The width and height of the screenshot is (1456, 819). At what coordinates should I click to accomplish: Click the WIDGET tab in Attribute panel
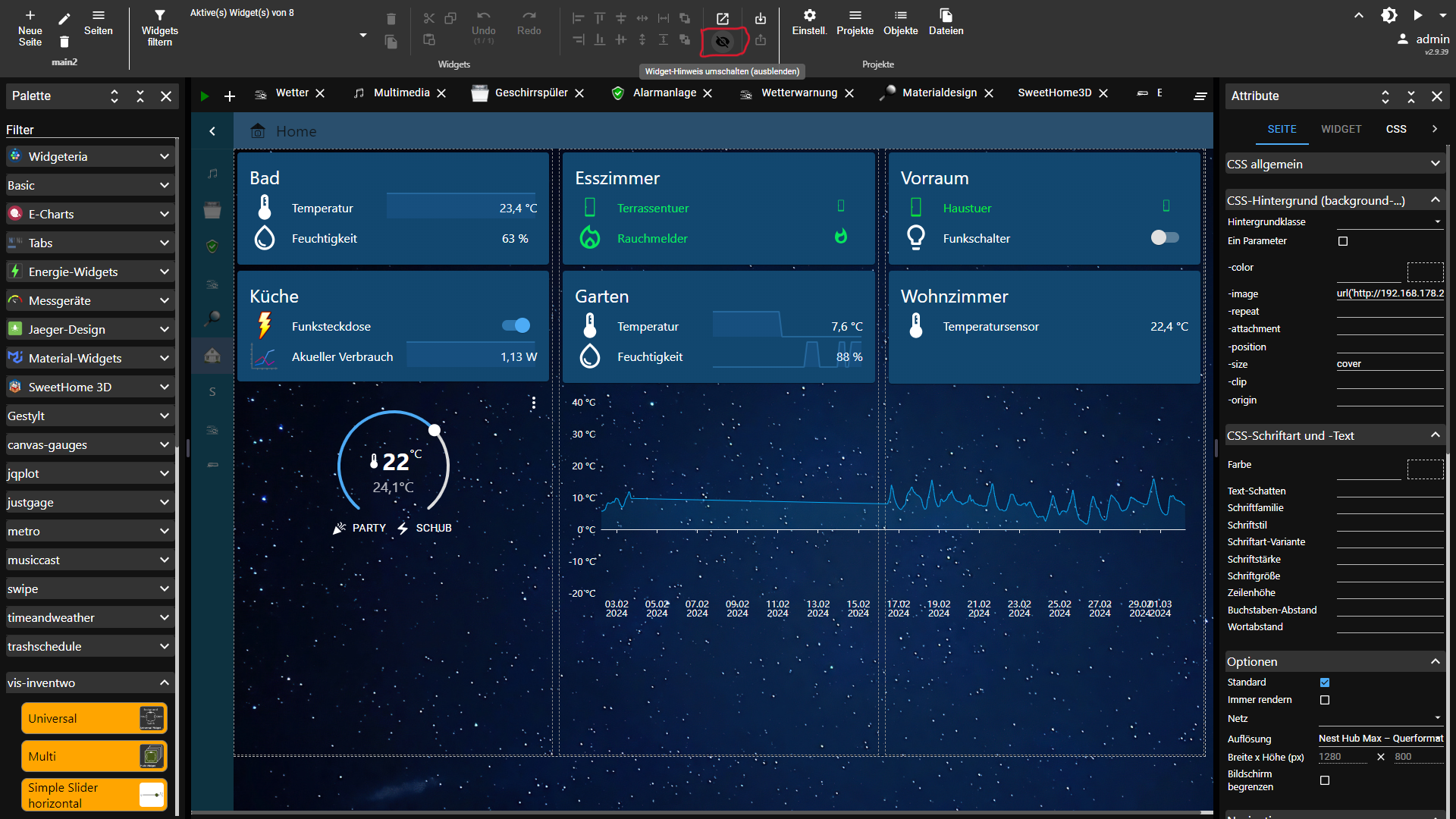pyautogui.click(x=1342, y=128)
